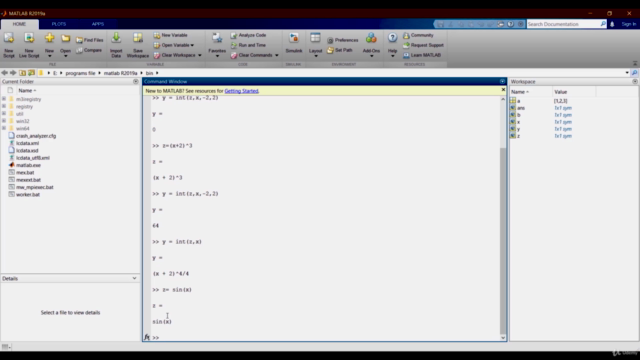
Task: Open the address path dropdown arrow
Action: point(627,73)
